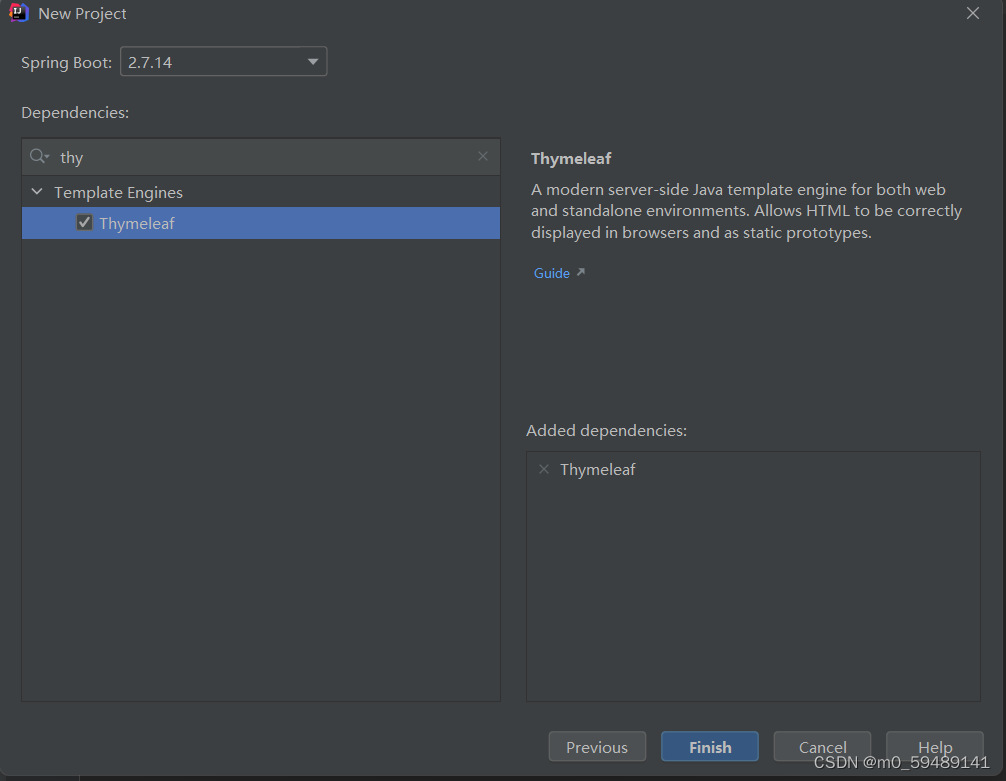
Task: Select Thymeleaf in the Added dependencies list
Action: click(597, 470)
